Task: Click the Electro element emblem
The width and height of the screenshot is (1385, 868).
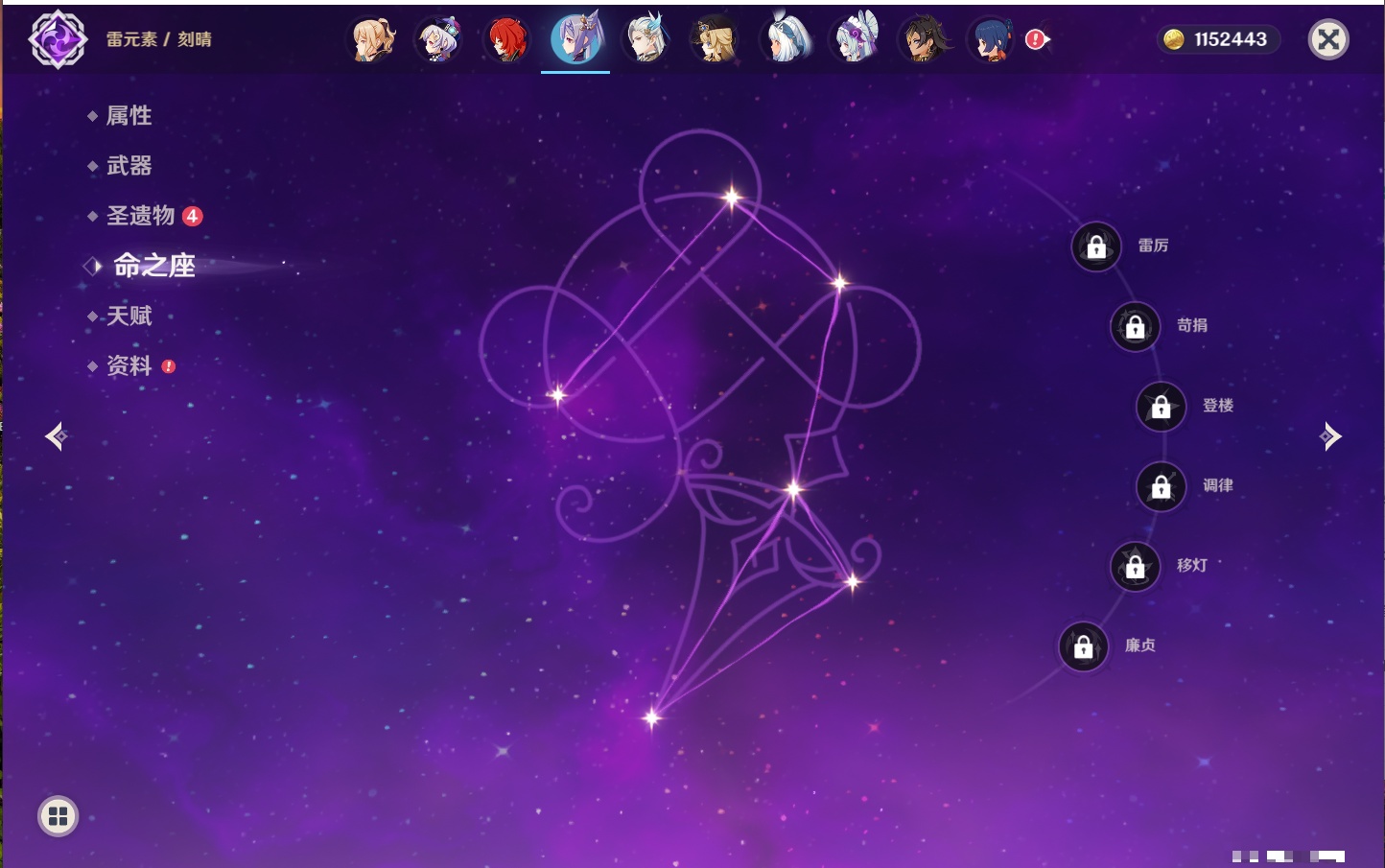Action: (58, 39)
